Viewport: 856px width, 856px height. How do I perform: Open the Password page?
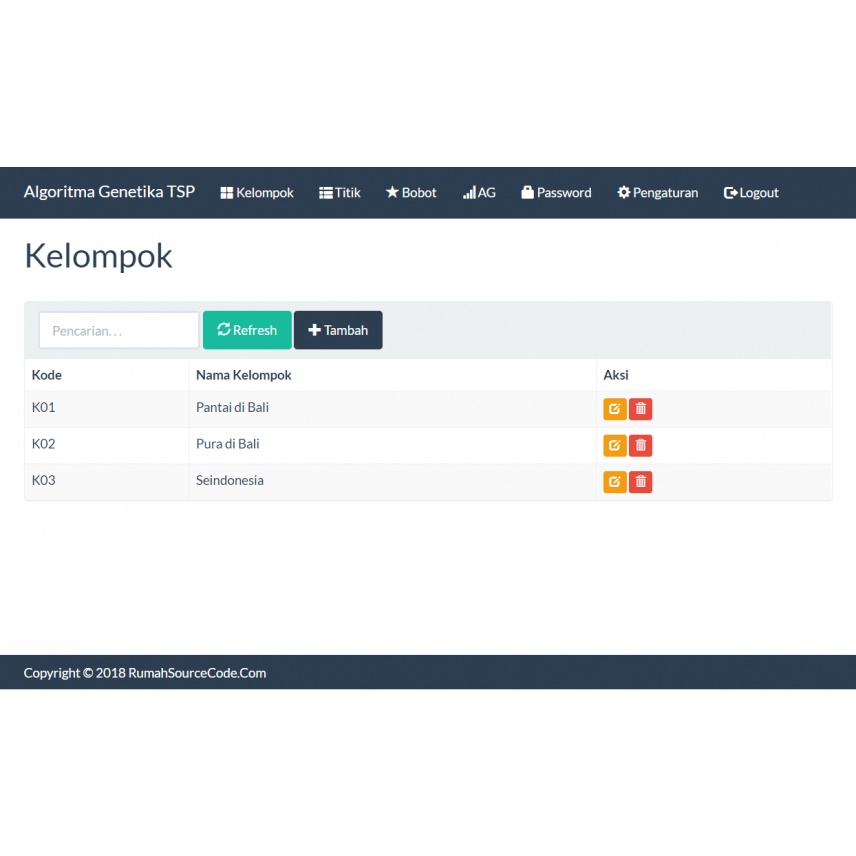point(556,193)
